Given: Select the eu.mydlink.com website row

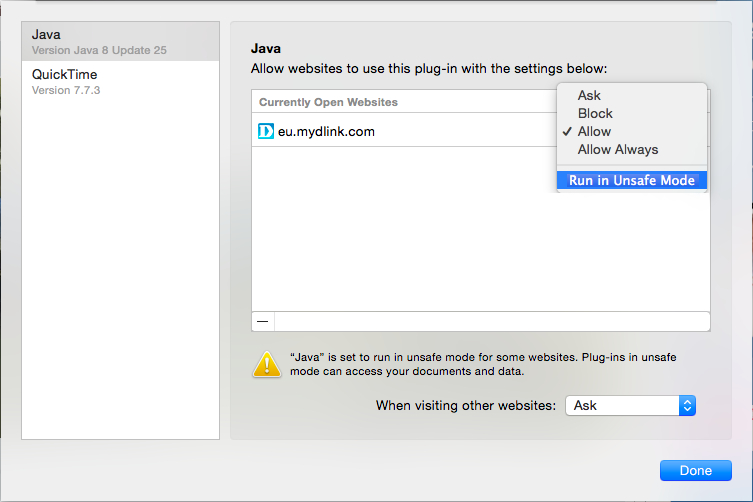Looking at the screenshot, I should [400, 131].
